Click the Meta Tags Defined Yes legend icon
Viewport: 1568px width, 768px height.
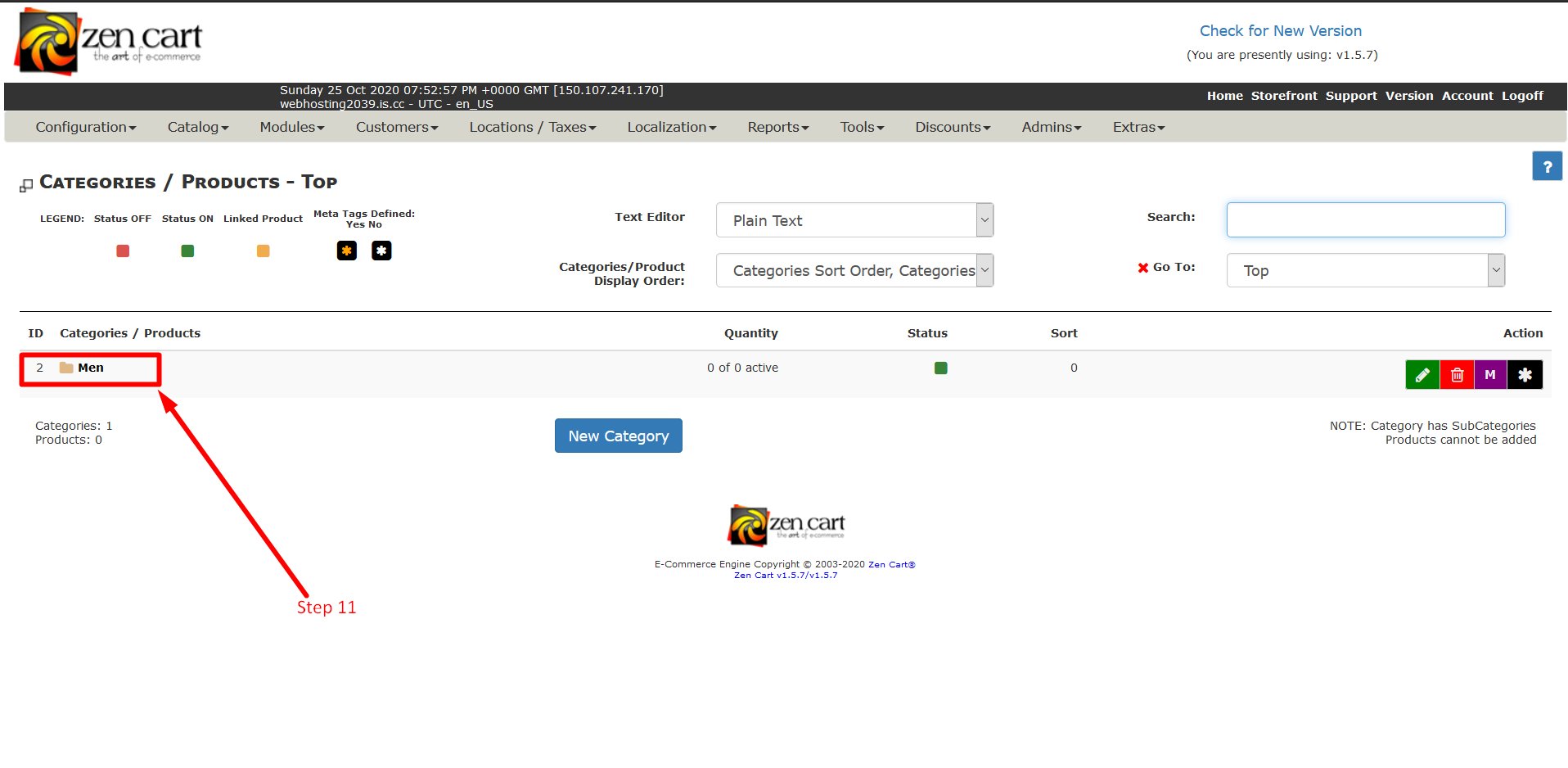click(x=347, y=251)
